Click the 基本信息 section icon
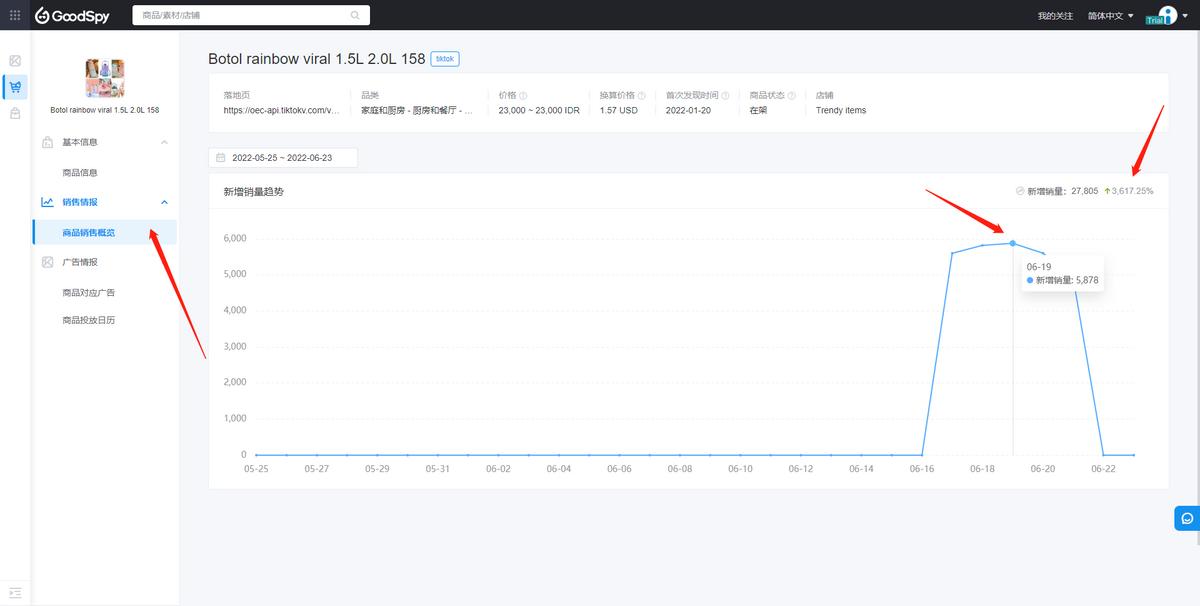 [x=47, y=142]
